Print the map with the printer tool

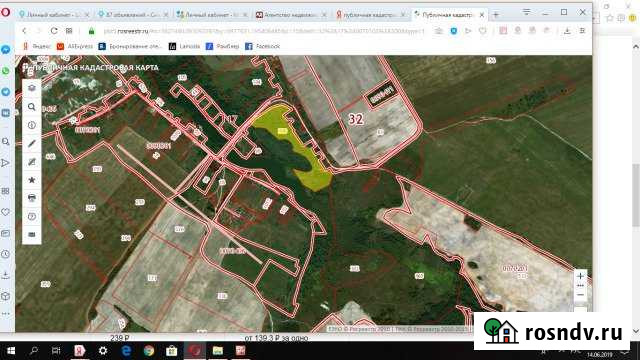pyautogui.click(x=31, y=198)
